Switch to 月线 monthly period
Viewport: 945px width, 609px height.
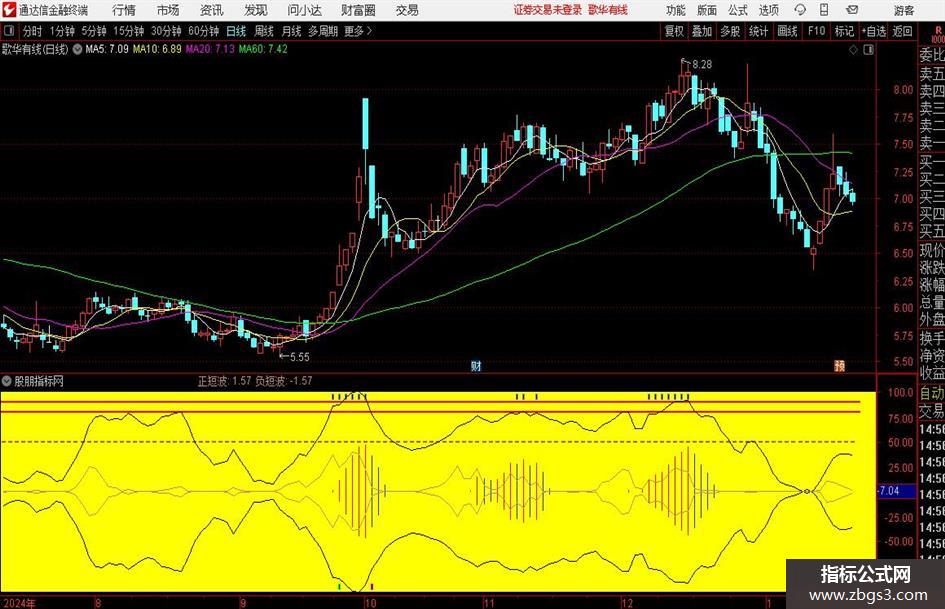click(x=292, y=31)
